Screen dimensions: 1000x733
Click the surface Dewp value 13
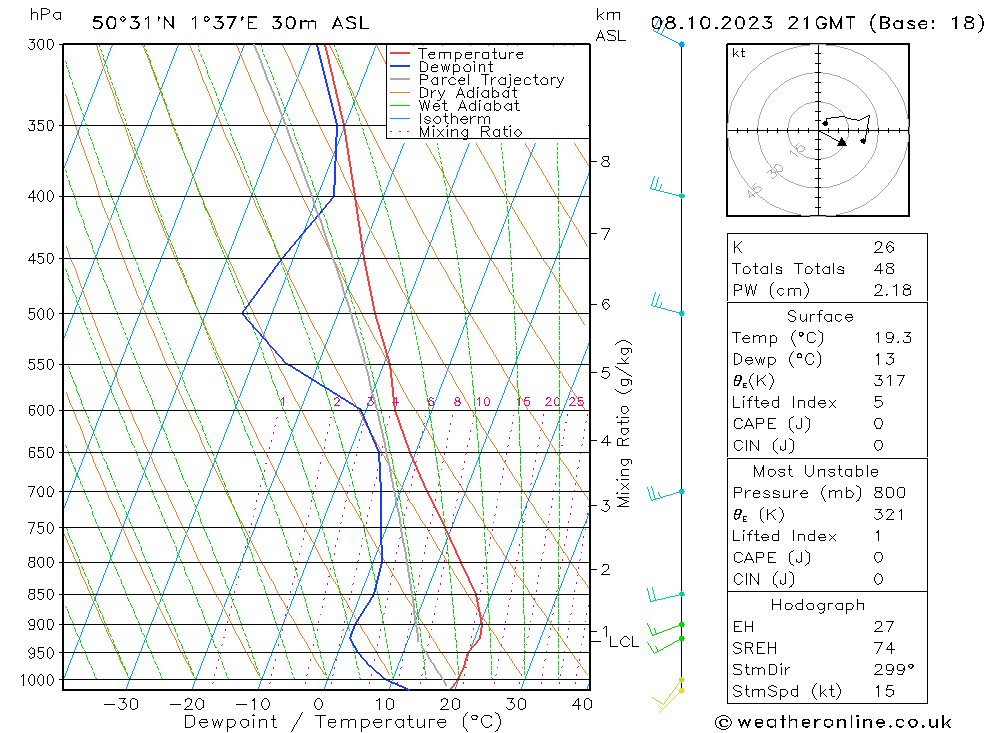(885, 359)
